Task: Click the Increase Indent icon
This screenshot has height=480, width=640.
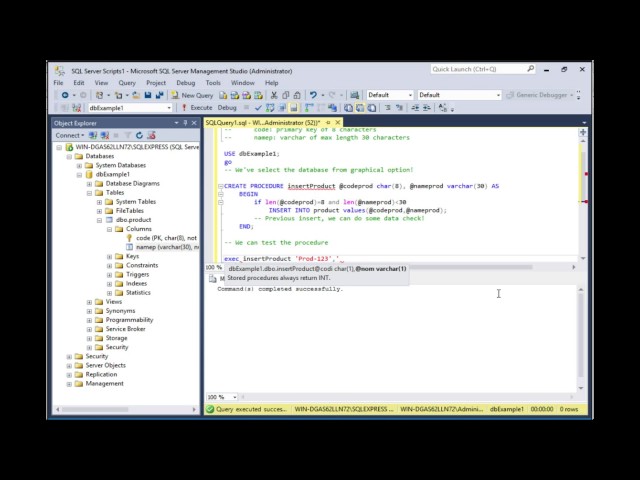Action: tap(427, 108)
